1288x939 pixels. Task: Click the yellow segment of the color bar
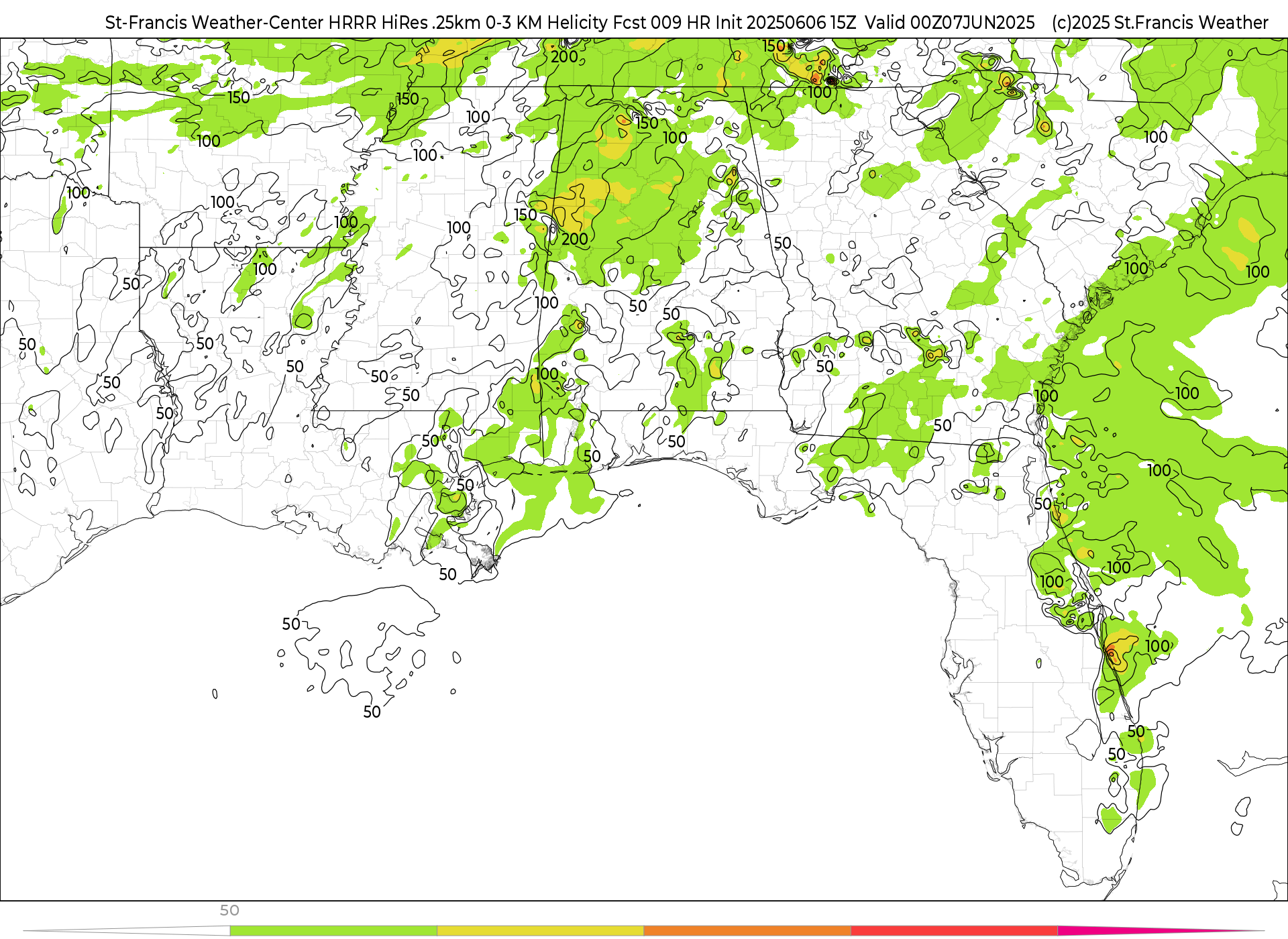click(x=540, y=931)
